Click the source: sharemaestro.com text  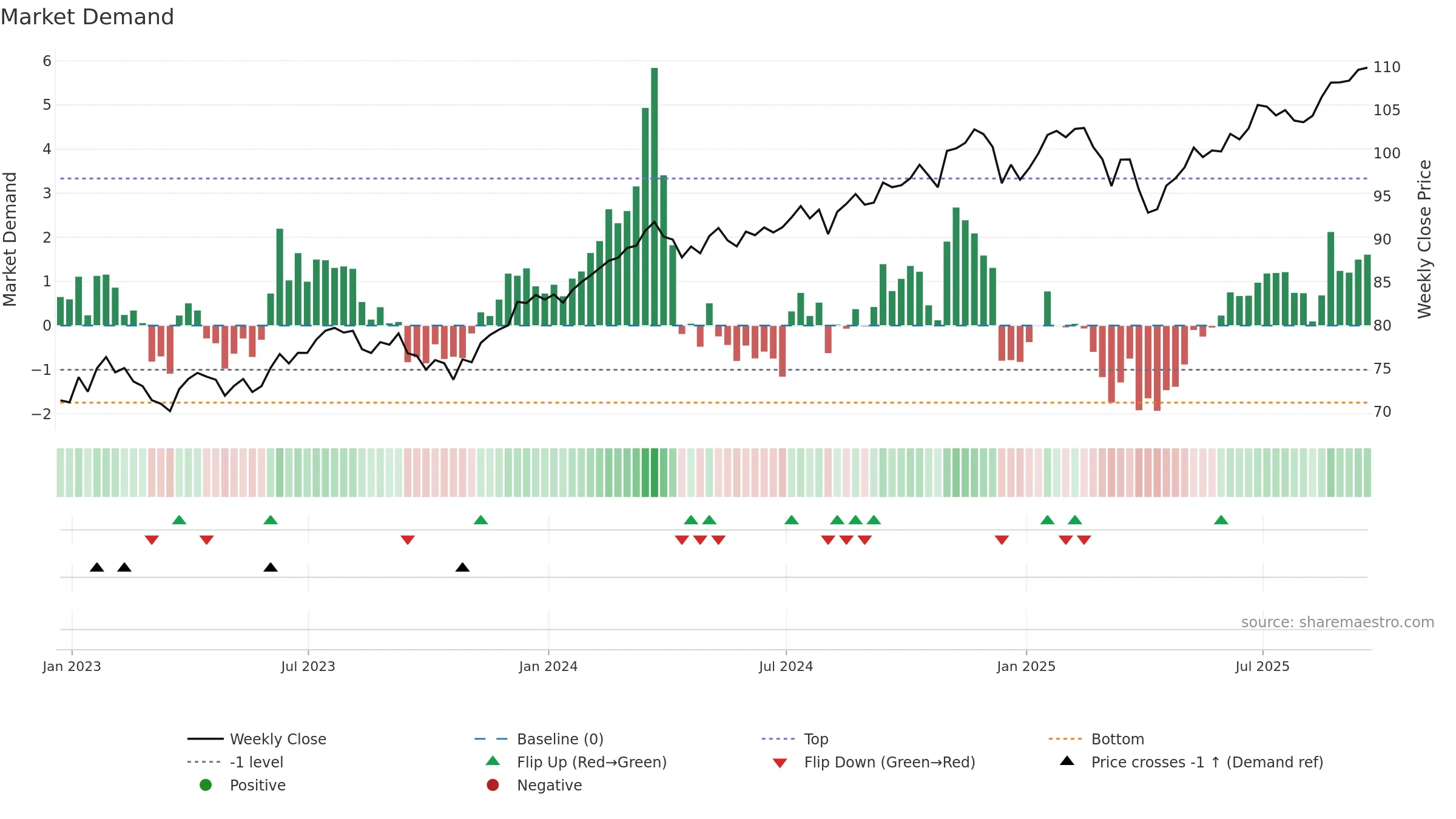click(1338, 622)
